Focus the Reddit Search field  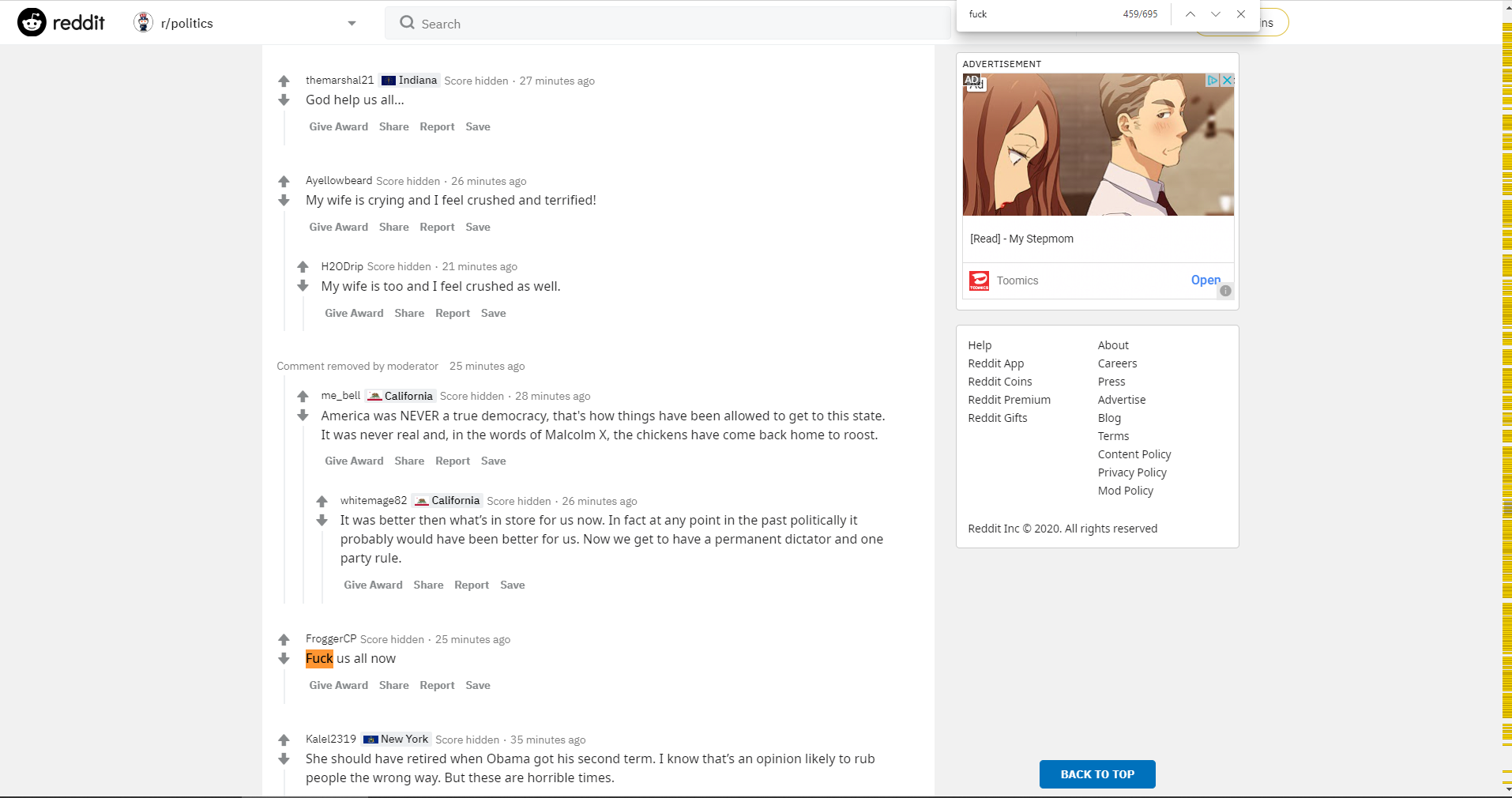(668, 24)
